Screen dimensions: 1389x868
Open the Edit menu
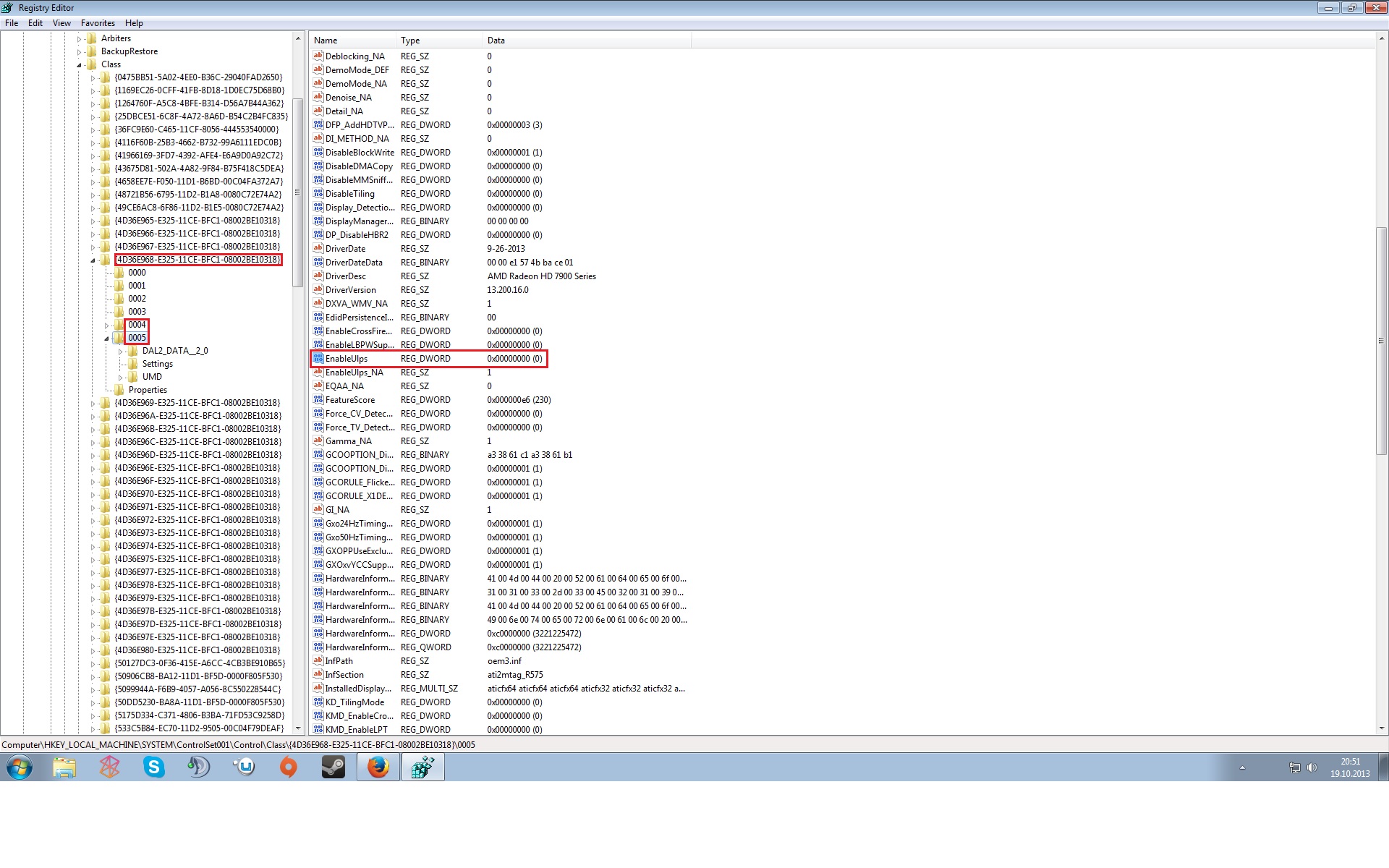(35, 23)
